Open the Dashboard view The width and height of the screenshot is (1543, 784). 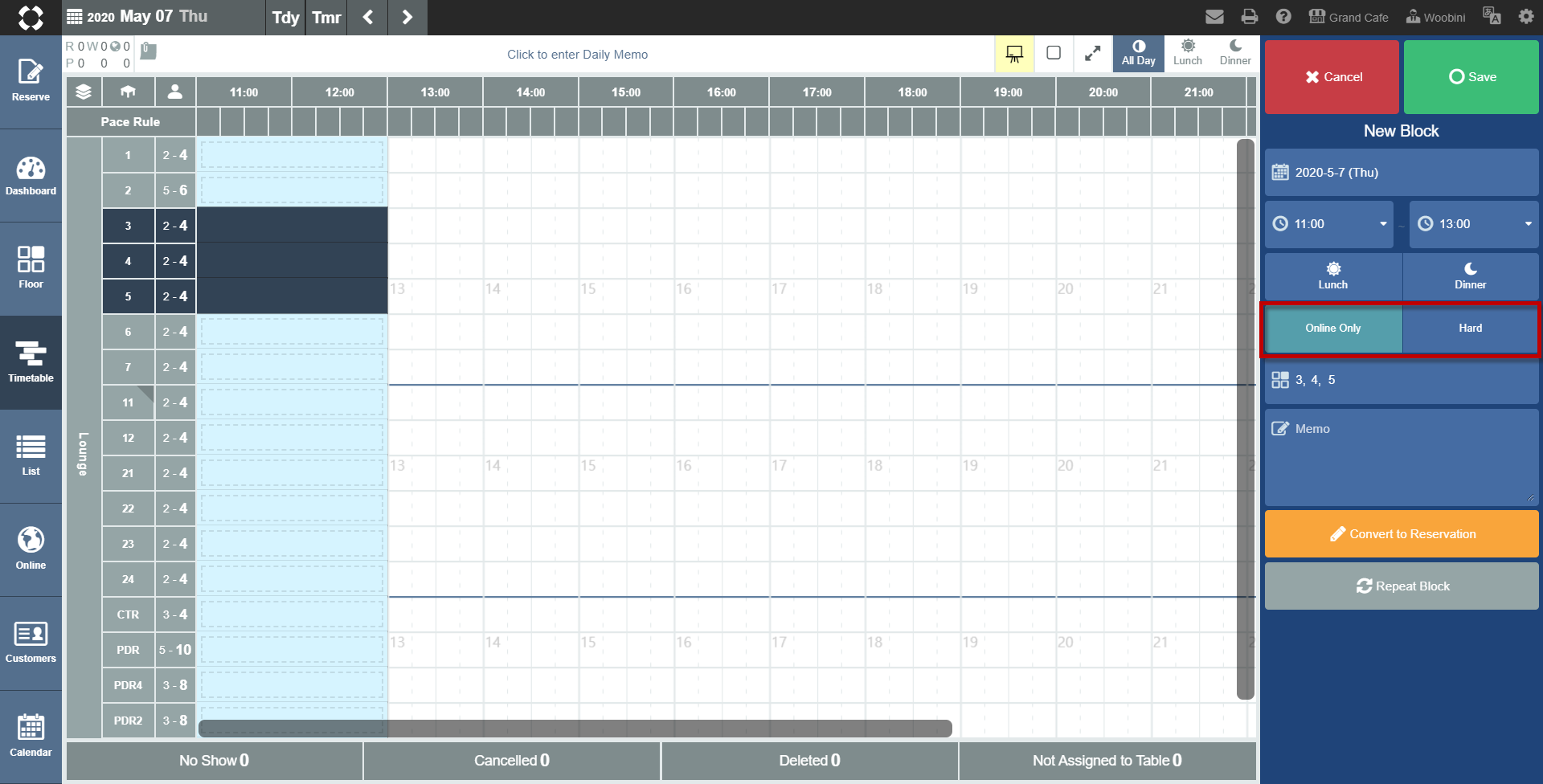[x=31, y=176]
